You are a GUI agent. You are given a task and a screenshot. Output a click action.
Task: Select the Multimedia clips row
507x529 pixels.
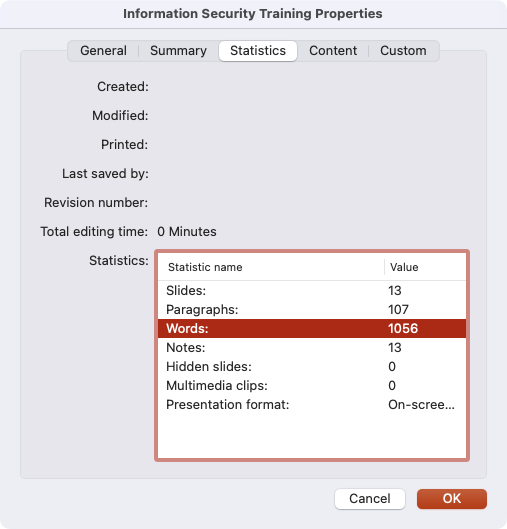coord(312,385)
